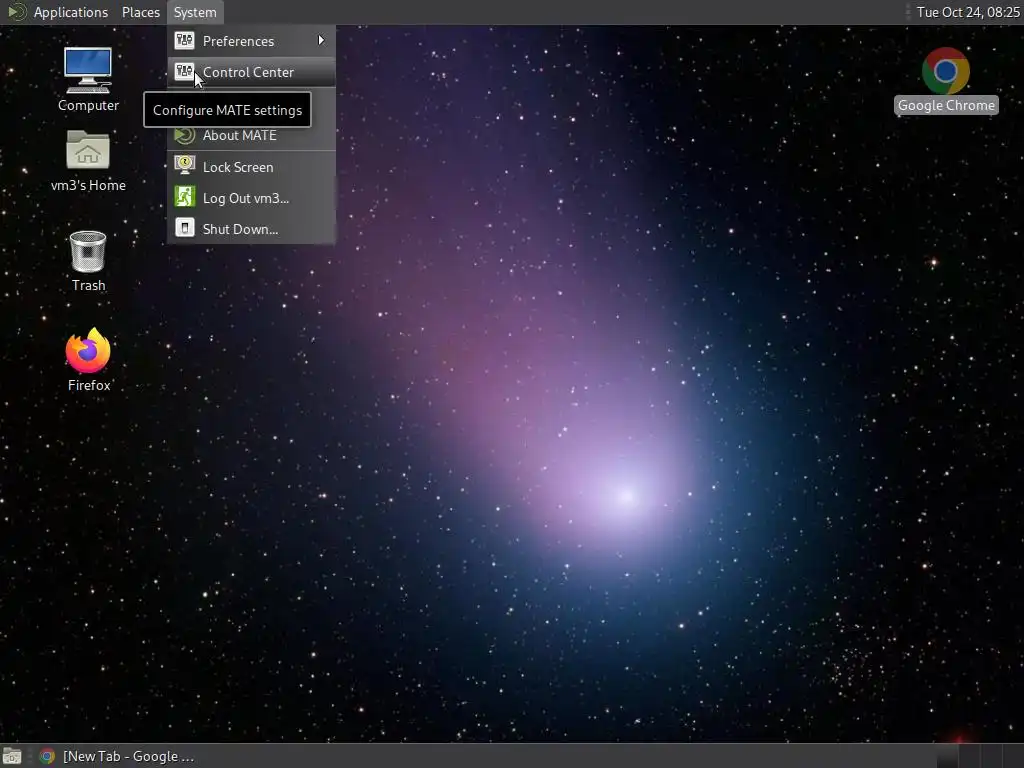Click the green Log Out icon

click(x=184, y=196)
